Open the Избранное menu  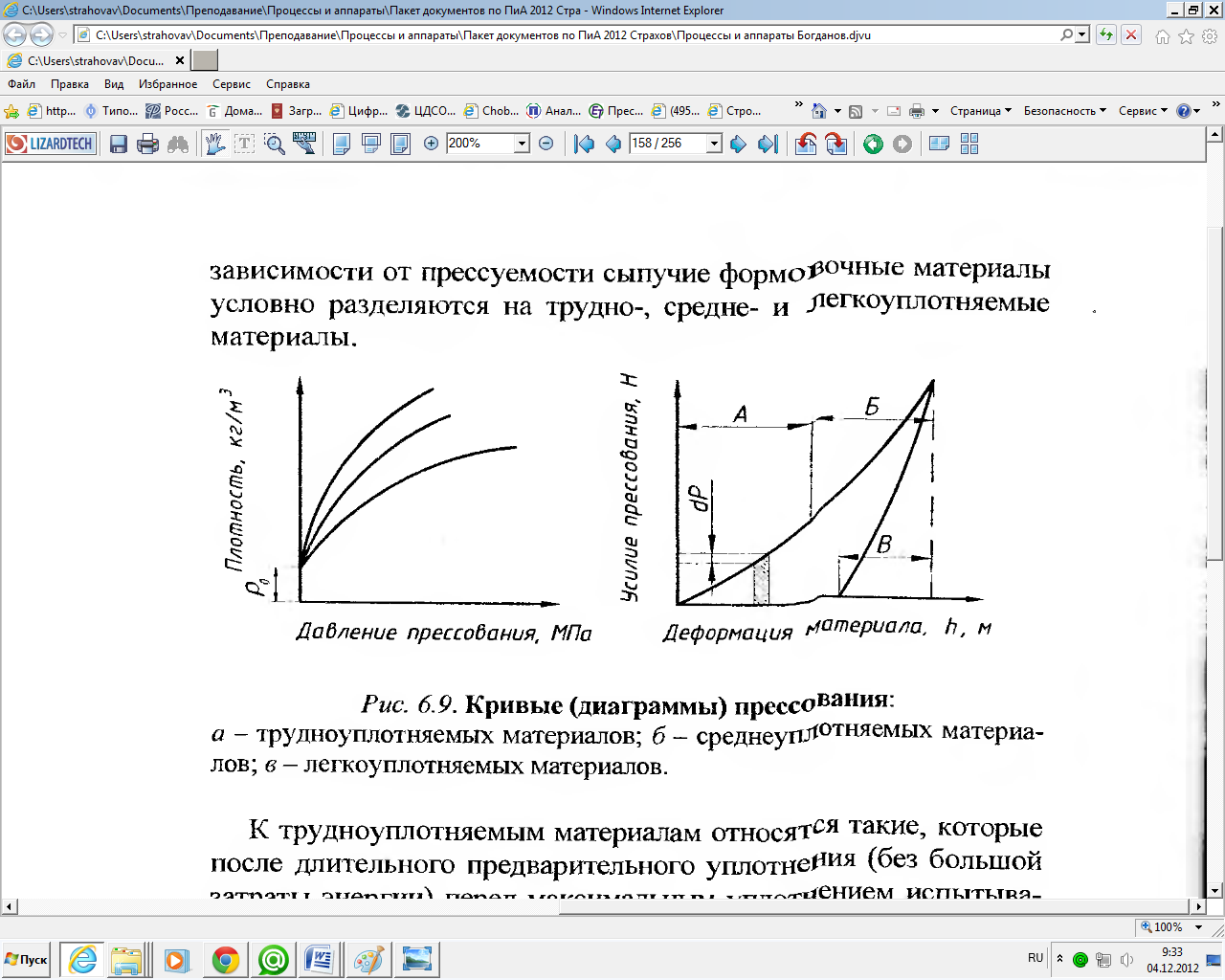pyautogui.click(x=167, y=84)
